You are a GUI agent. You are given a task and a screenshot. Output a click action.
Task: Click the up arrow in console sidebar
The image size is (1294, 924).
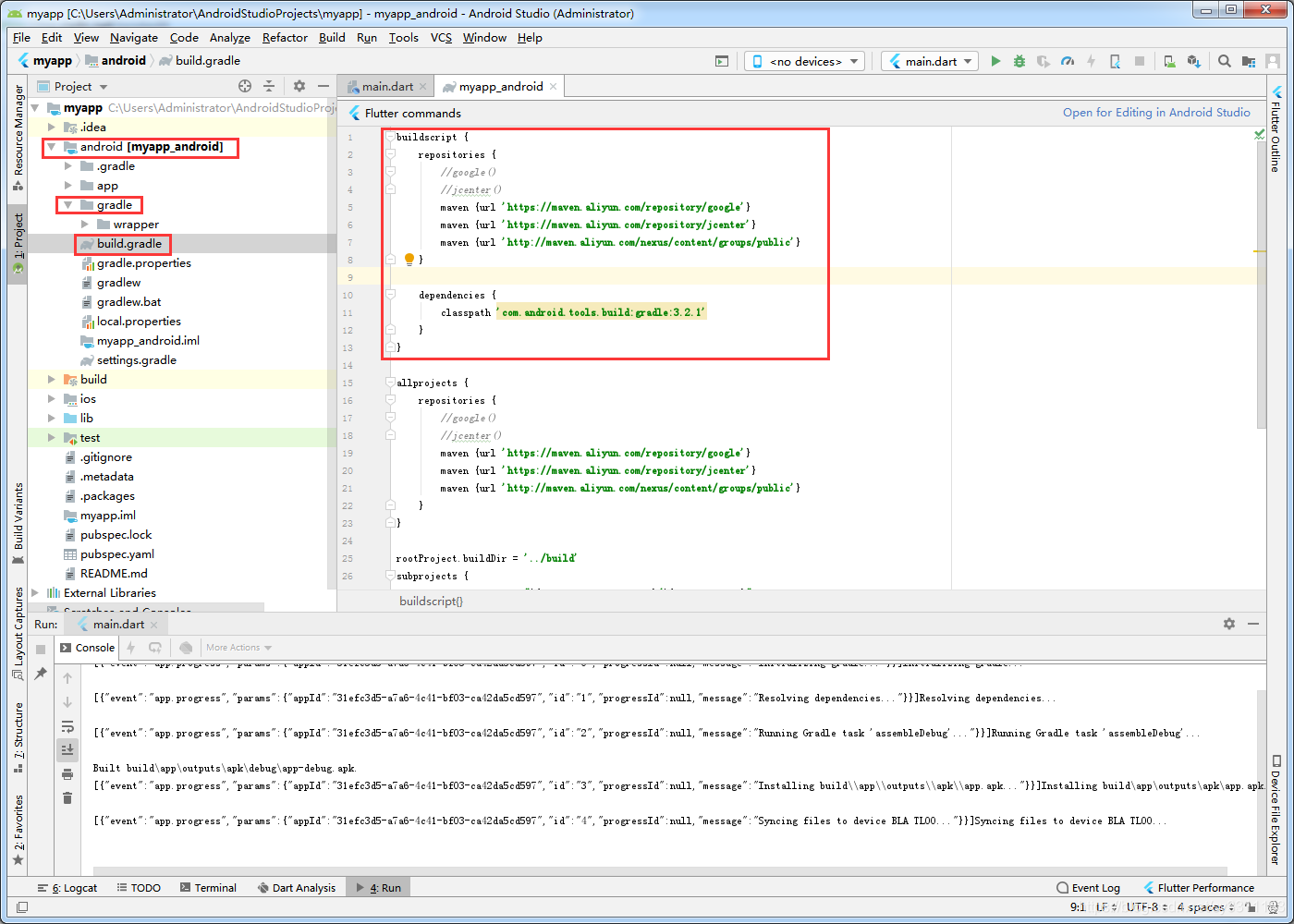coord(67,678)
